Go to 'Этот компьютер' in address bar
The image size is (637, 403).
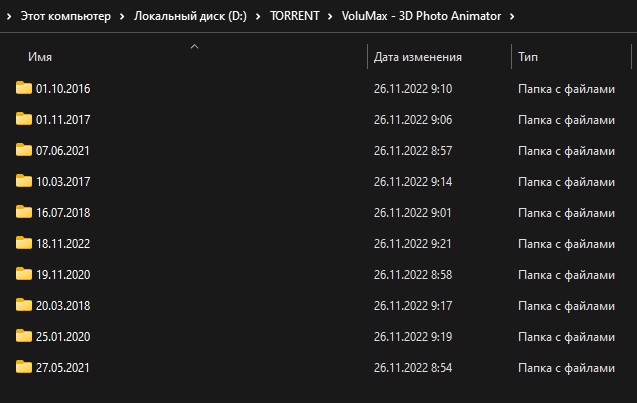pyautogui.click(x=65, y=17)
